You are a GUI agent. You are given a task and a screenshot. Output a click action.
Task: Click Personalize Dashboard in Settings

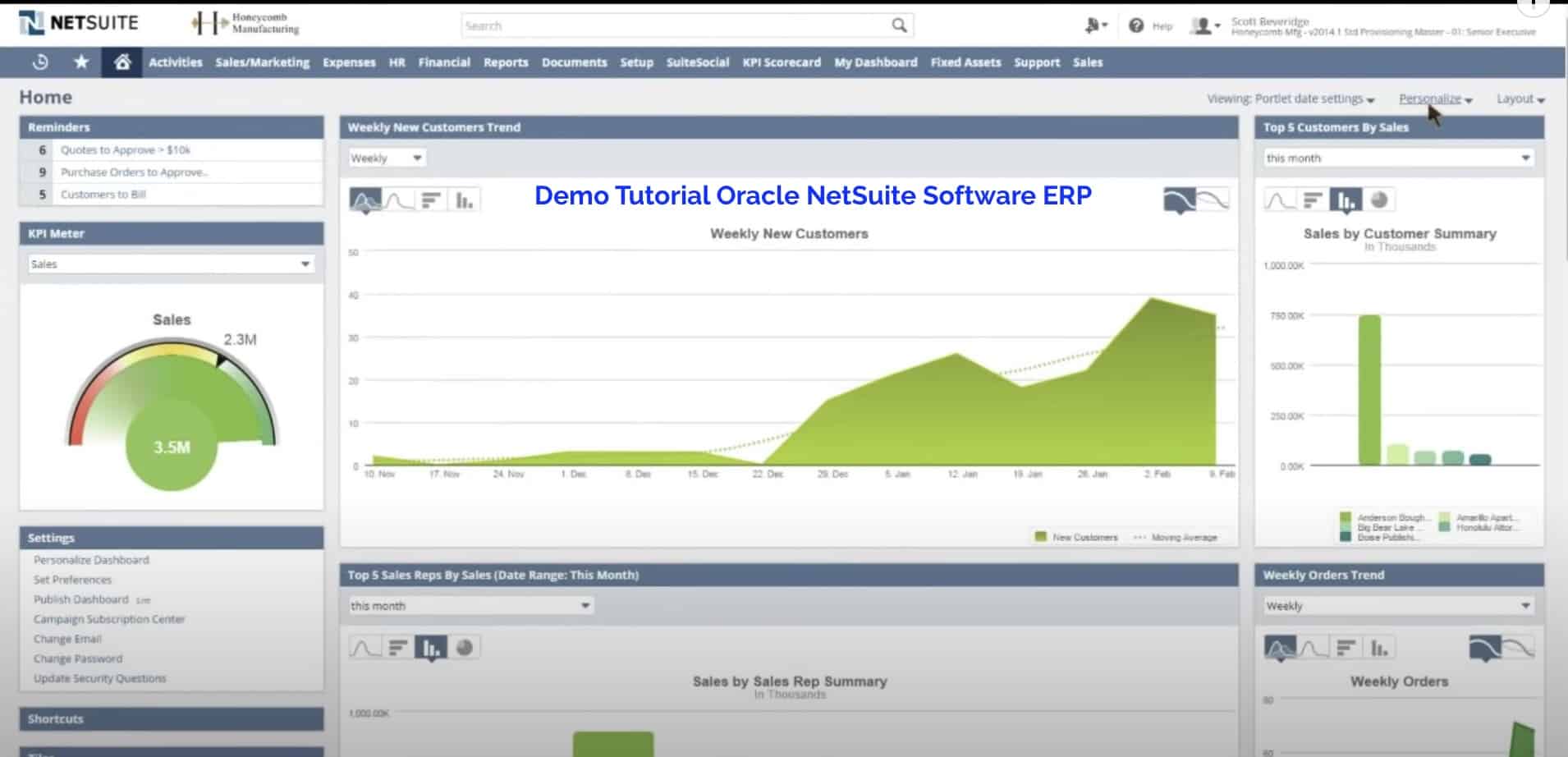(x=91, y=560)
